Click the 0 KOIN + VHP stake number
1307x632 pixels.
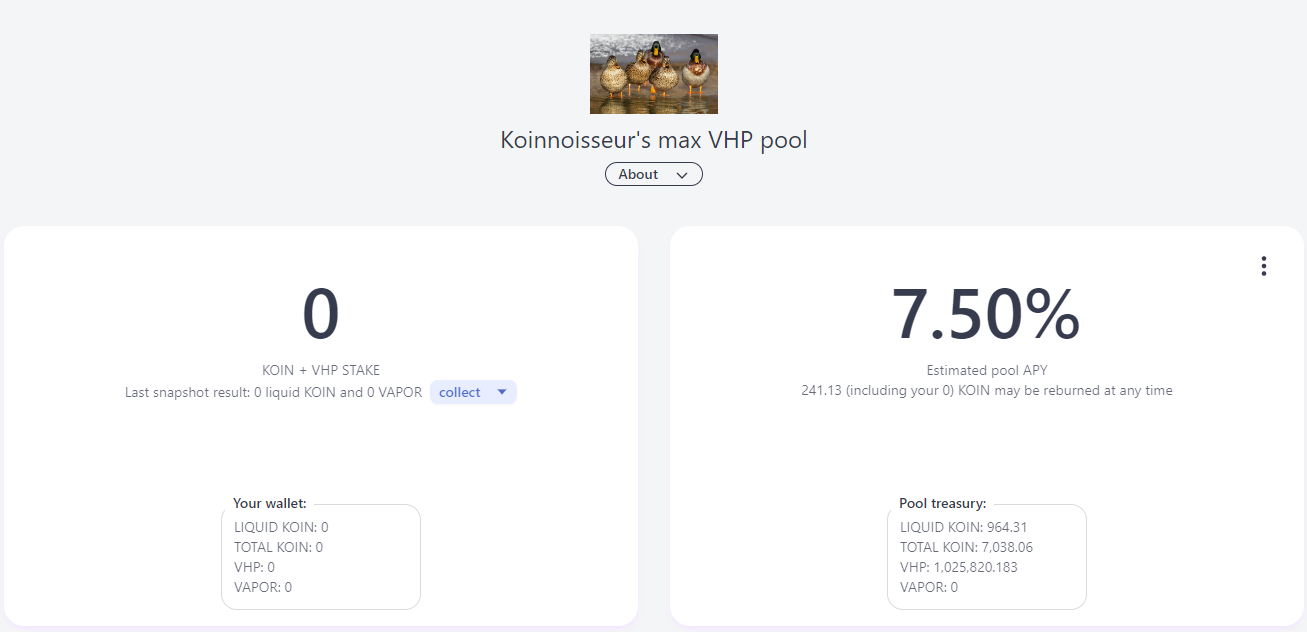tap(321, 315)
